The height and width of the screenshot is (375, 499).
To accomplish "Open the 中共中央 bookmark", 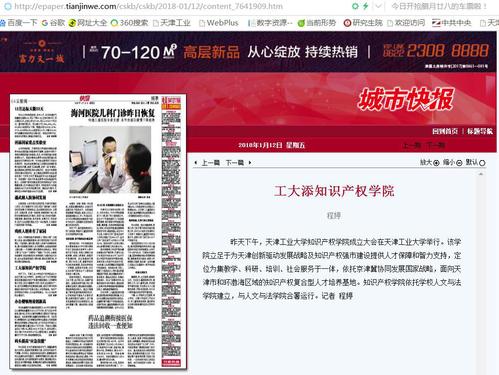I will [x=452, y=23].
